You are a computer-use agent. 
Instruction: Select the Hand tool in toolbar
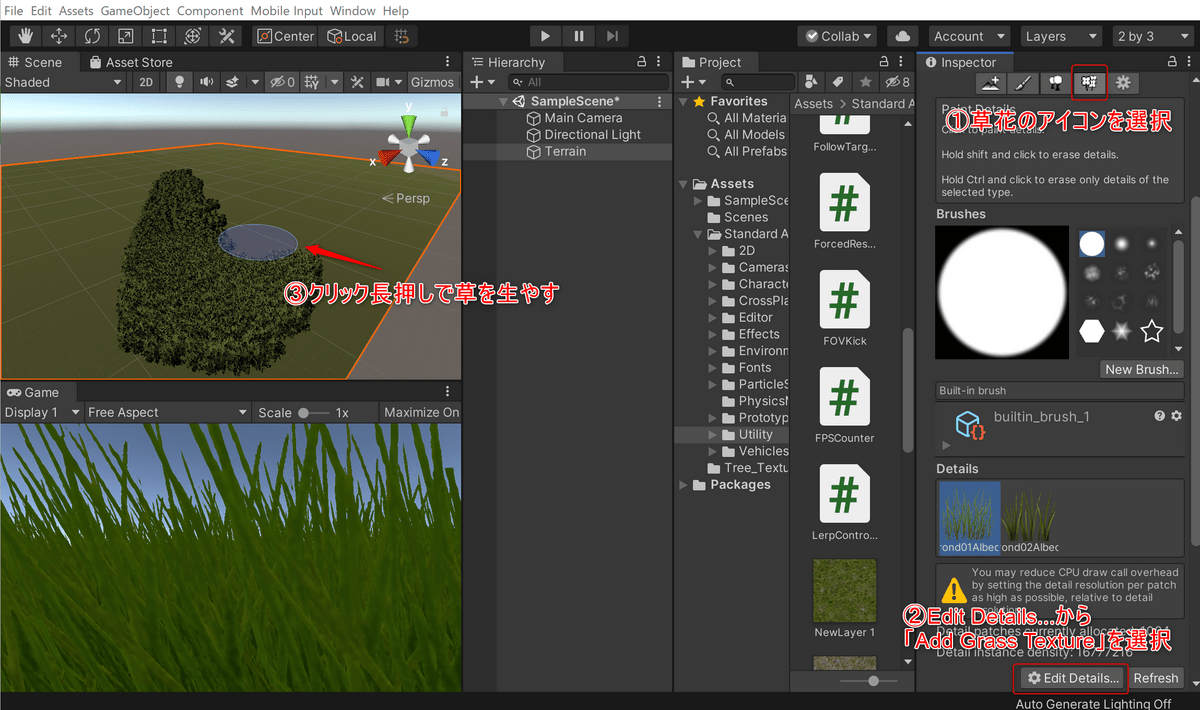(x=26, y=36)
